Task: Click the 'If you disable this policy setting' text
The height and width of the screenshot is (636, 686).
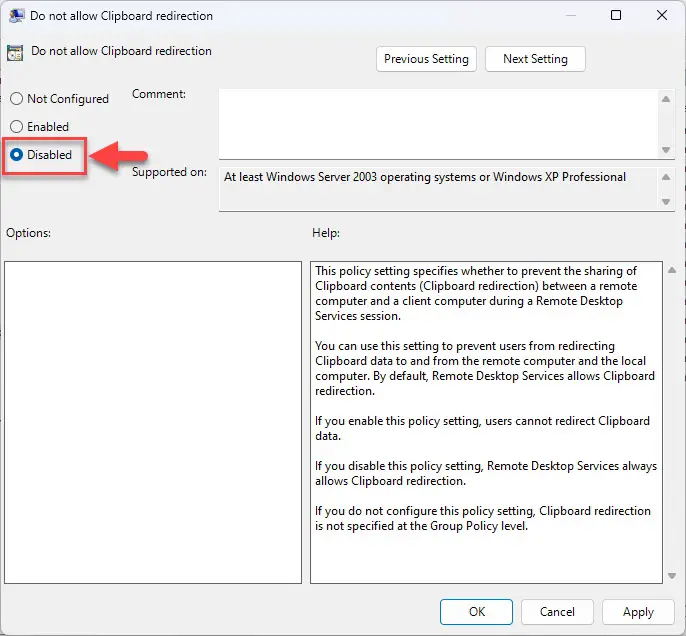Action: (x=486, y=473)
